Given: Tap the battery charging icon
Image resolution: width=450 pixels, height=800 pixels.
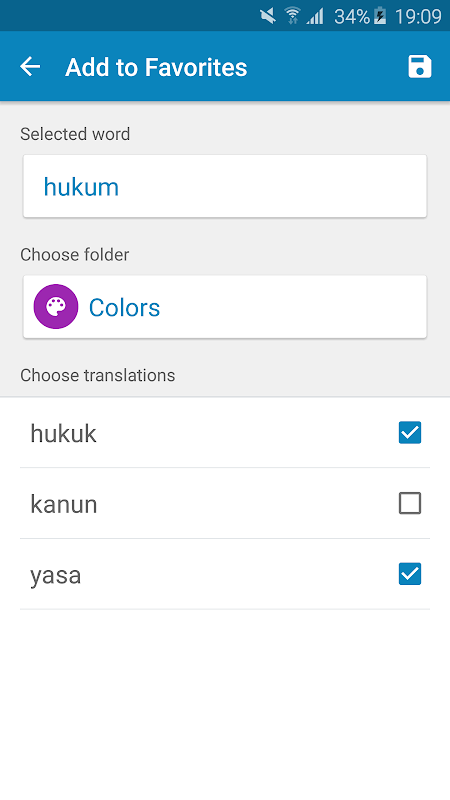Looking at the screenshot, I should 380,16.
